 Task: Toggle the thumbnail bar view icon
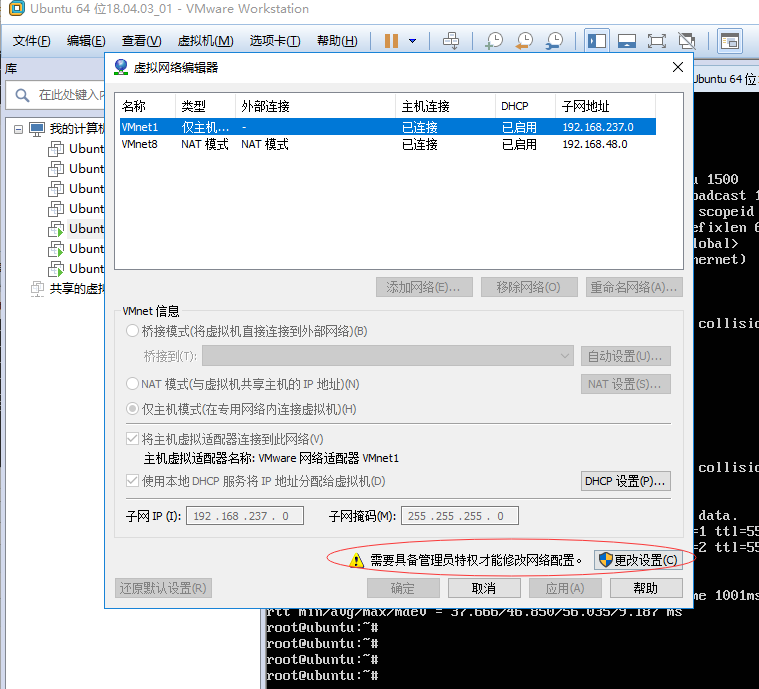point(626,41)
